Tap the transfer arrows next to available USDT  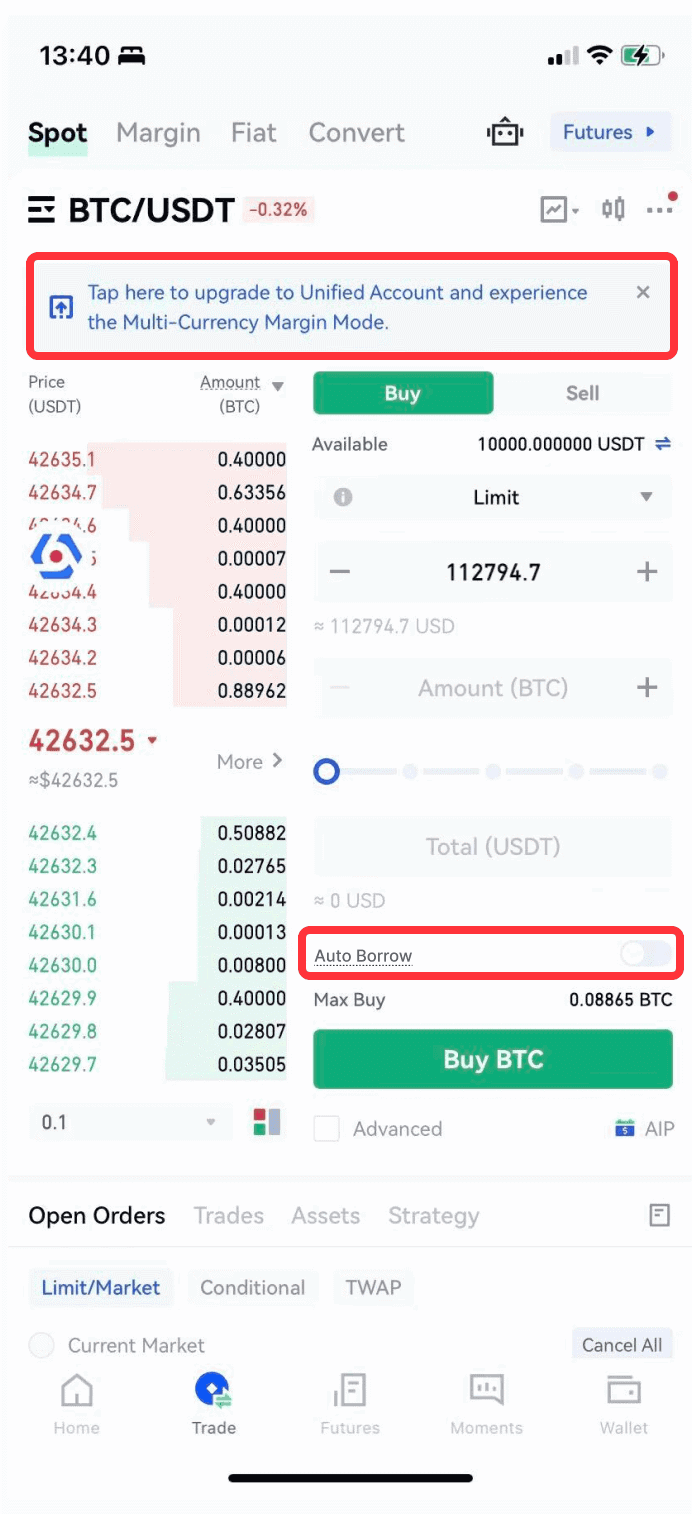coord(663,444)
